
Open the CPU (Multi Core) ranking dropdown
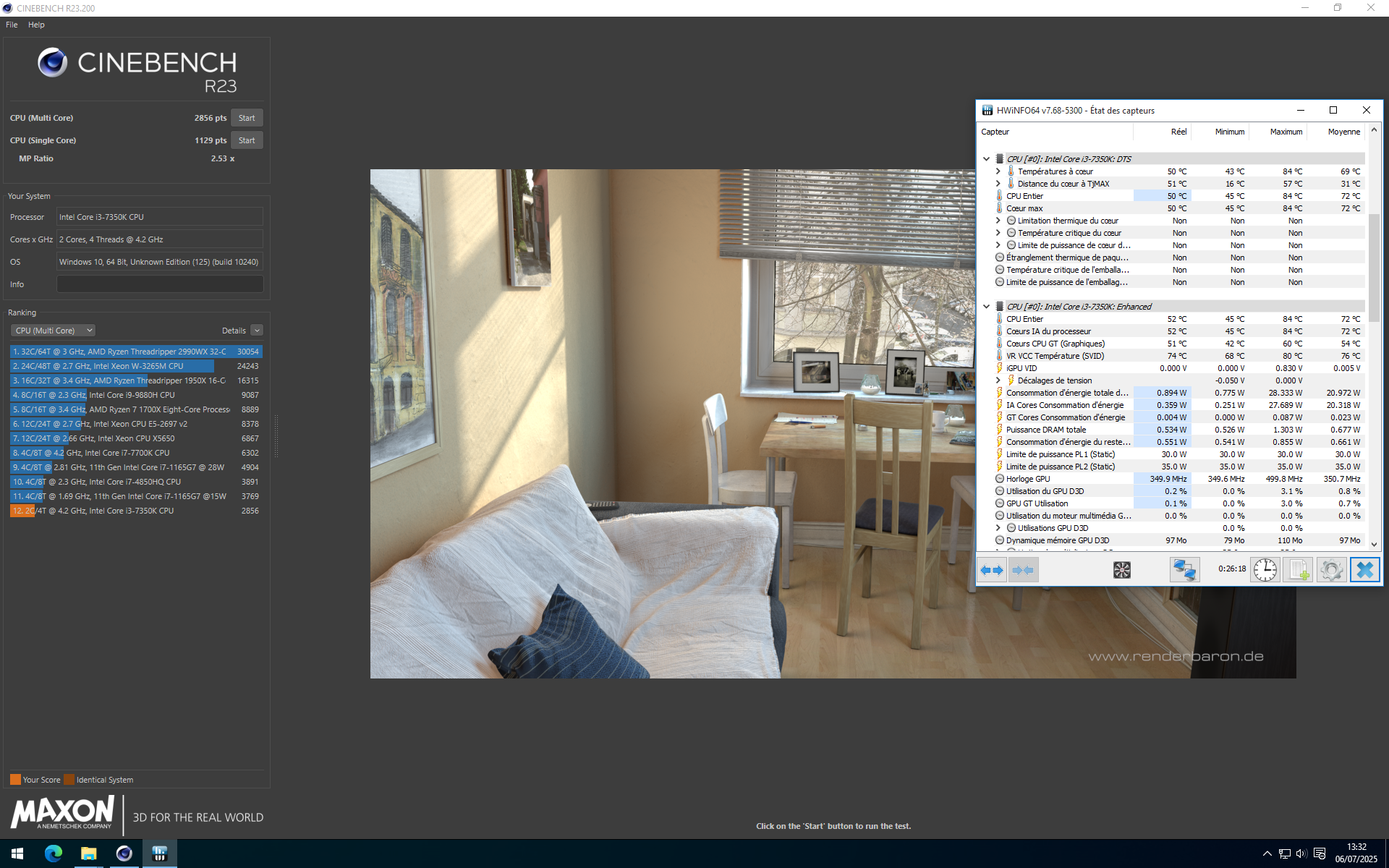click(54, 331)
